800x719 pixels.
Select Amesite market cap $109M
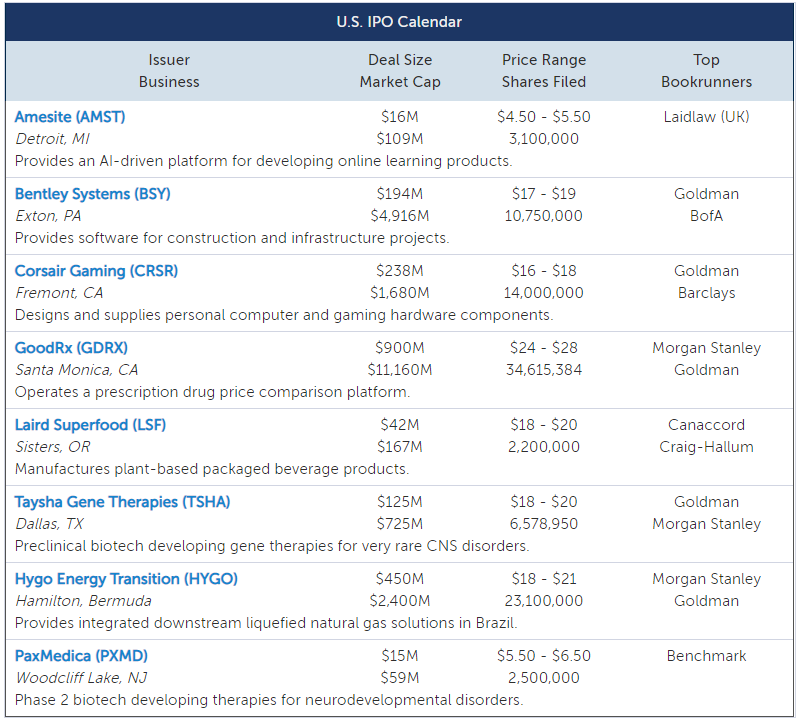(x=400, y=139)
